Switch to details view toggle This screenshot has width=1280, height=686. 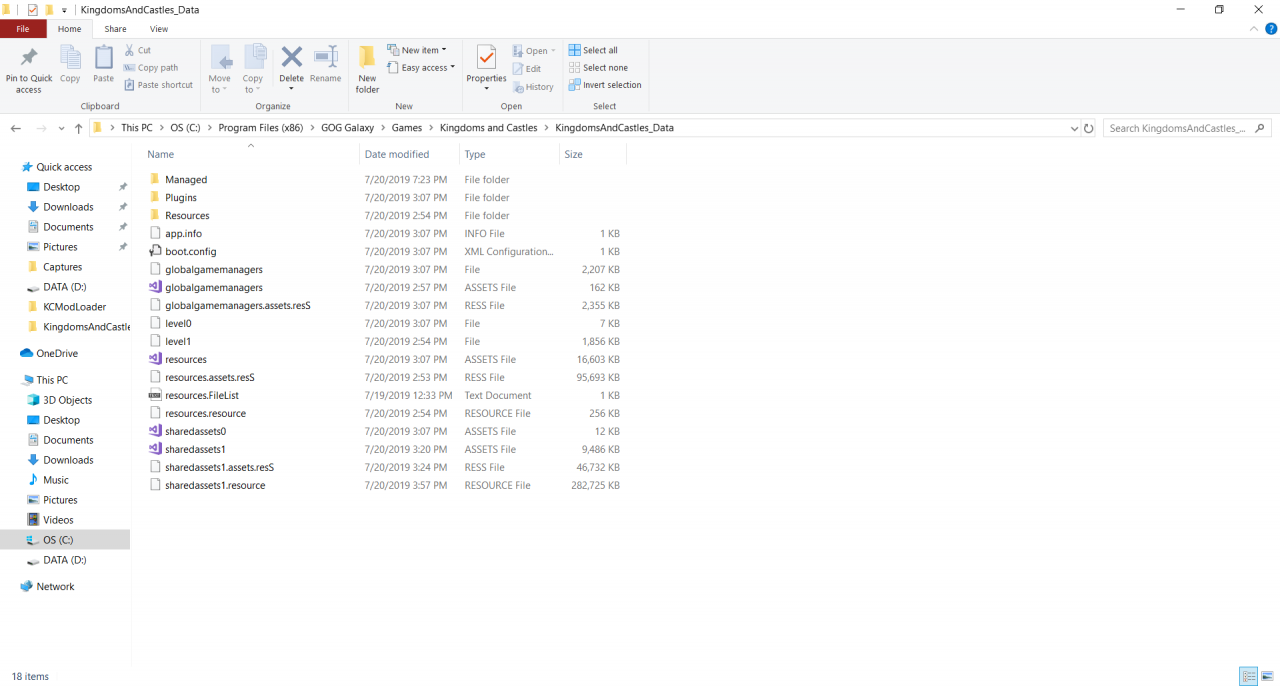(x=1248, y=676)
